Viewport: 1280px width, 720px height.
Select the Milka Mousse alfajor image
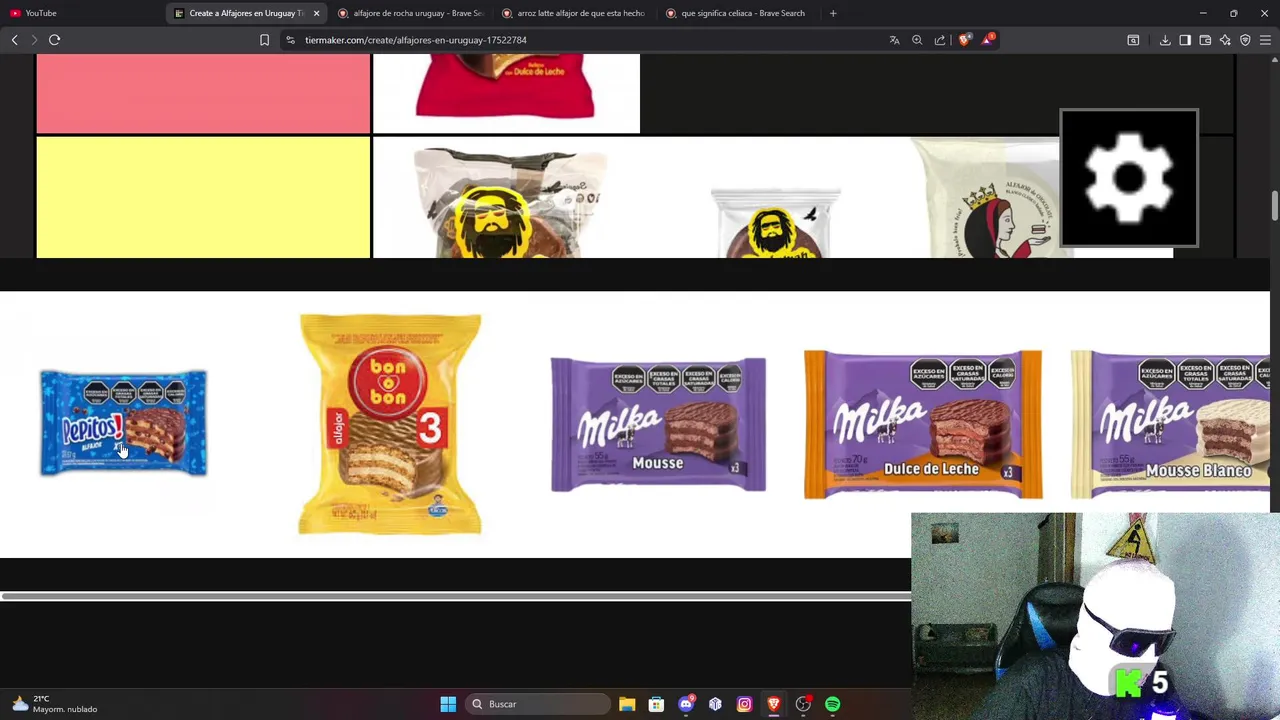click(658, 425)
